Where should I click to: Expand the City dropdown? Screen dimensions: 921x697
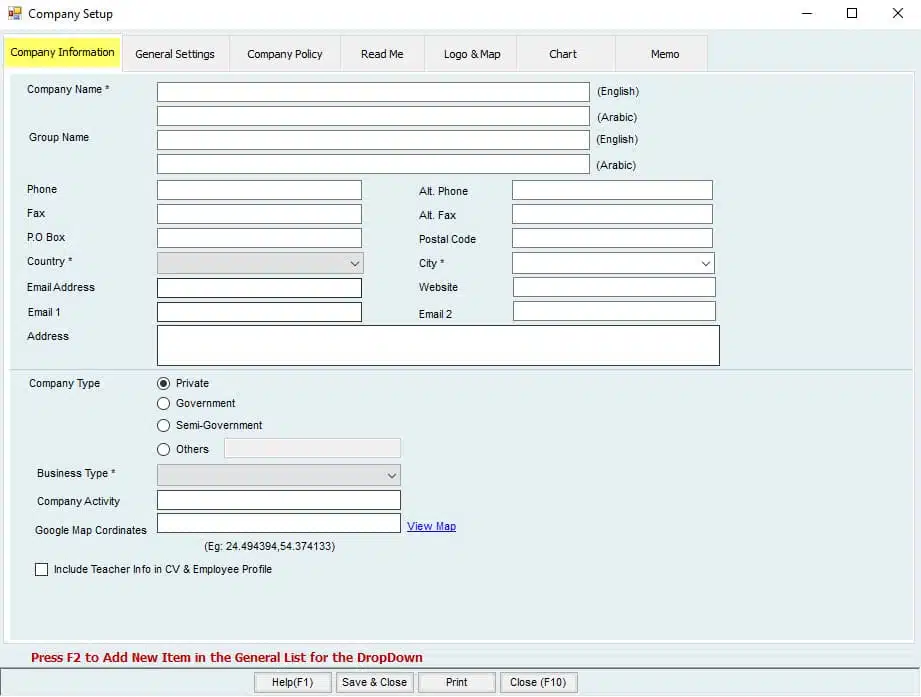coord(706,263)
